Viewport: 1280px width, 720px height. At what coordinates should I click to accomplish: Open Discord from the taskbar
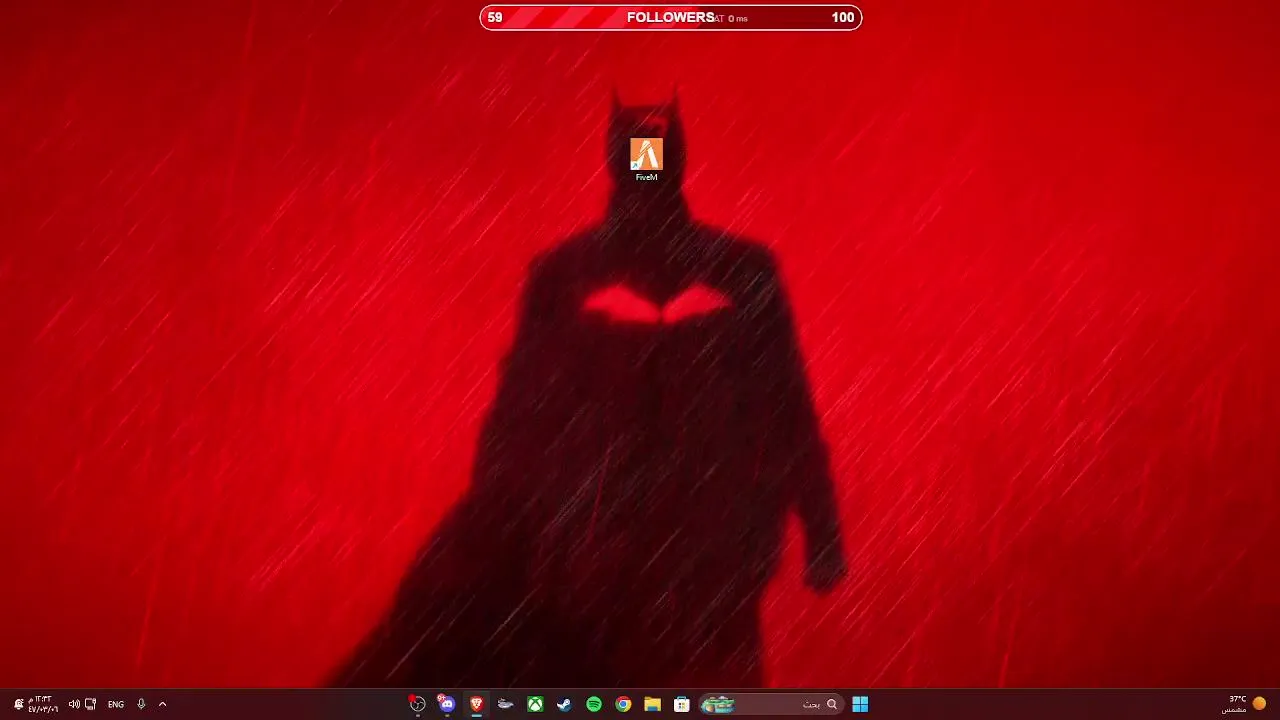(447, 704)
